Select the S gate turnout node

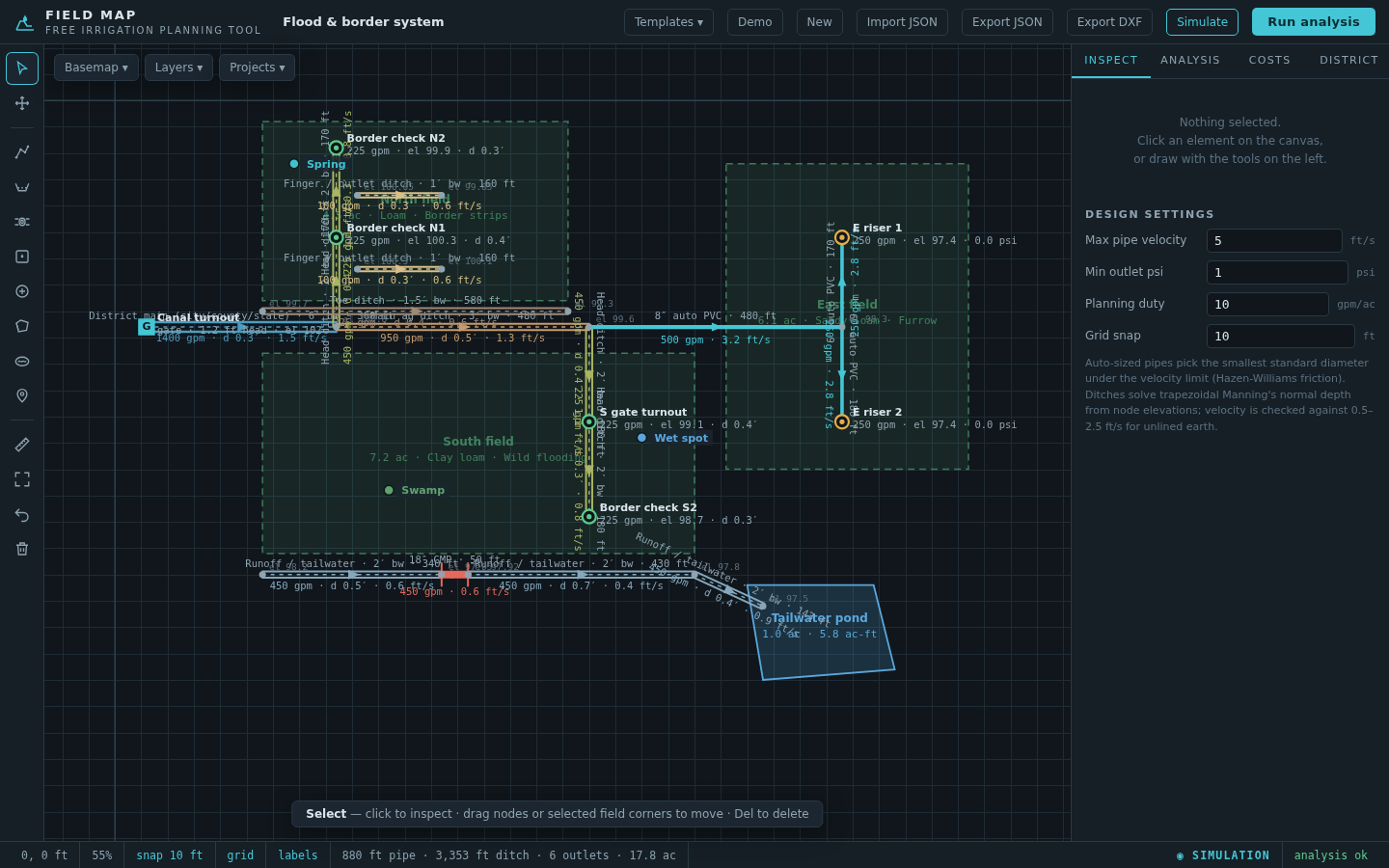(x=589, y=421)
